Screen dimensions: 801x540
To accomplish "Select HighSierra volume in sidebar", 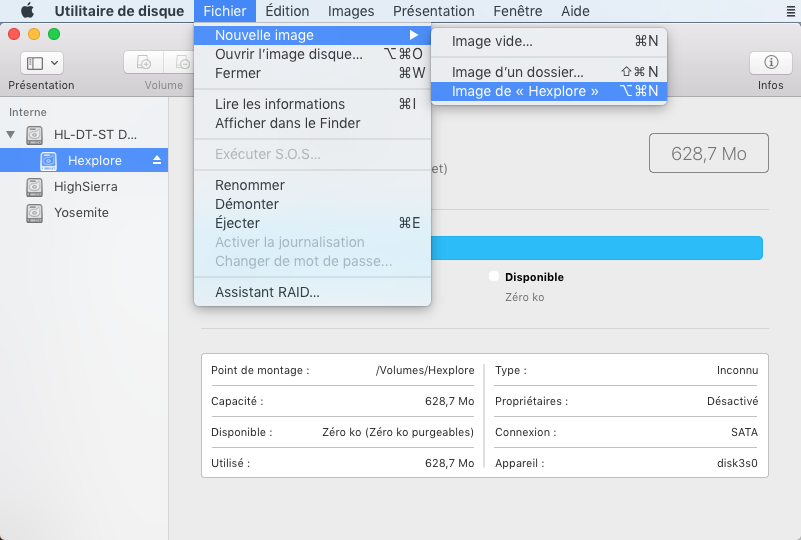I will pyautogui.click(x=84, y=187).
